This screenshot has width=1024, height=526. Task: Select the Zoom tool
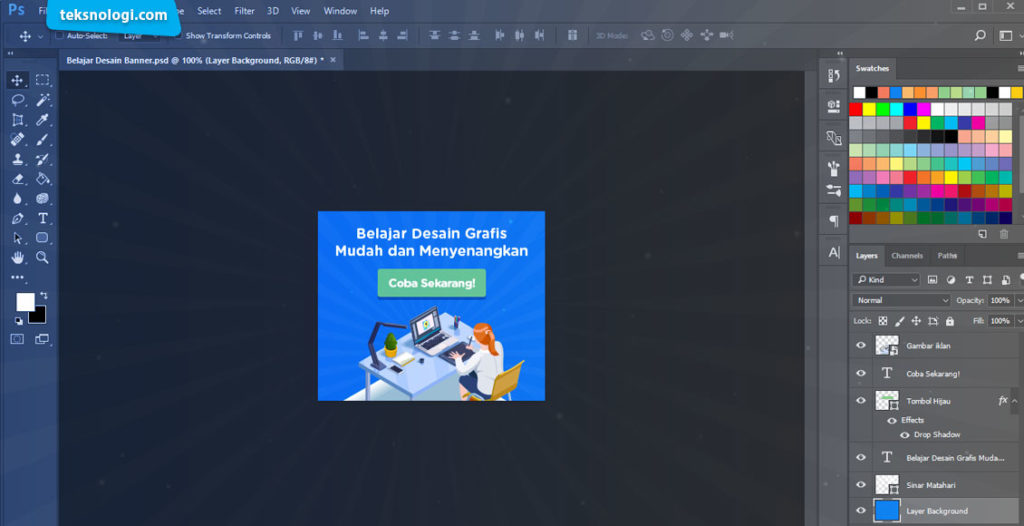(42, 257)
